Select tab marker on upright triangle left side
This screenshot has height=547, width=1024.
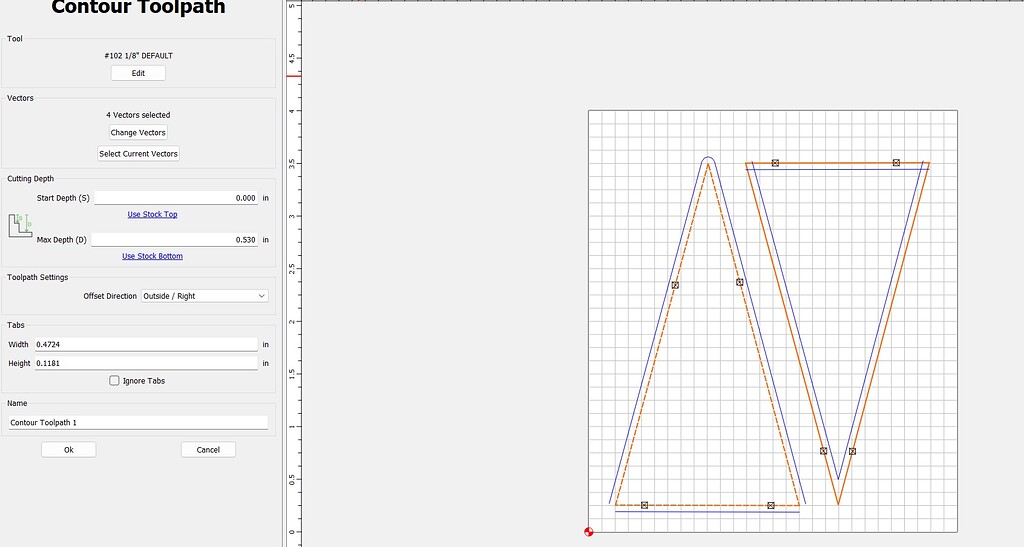tap(675, 285)
